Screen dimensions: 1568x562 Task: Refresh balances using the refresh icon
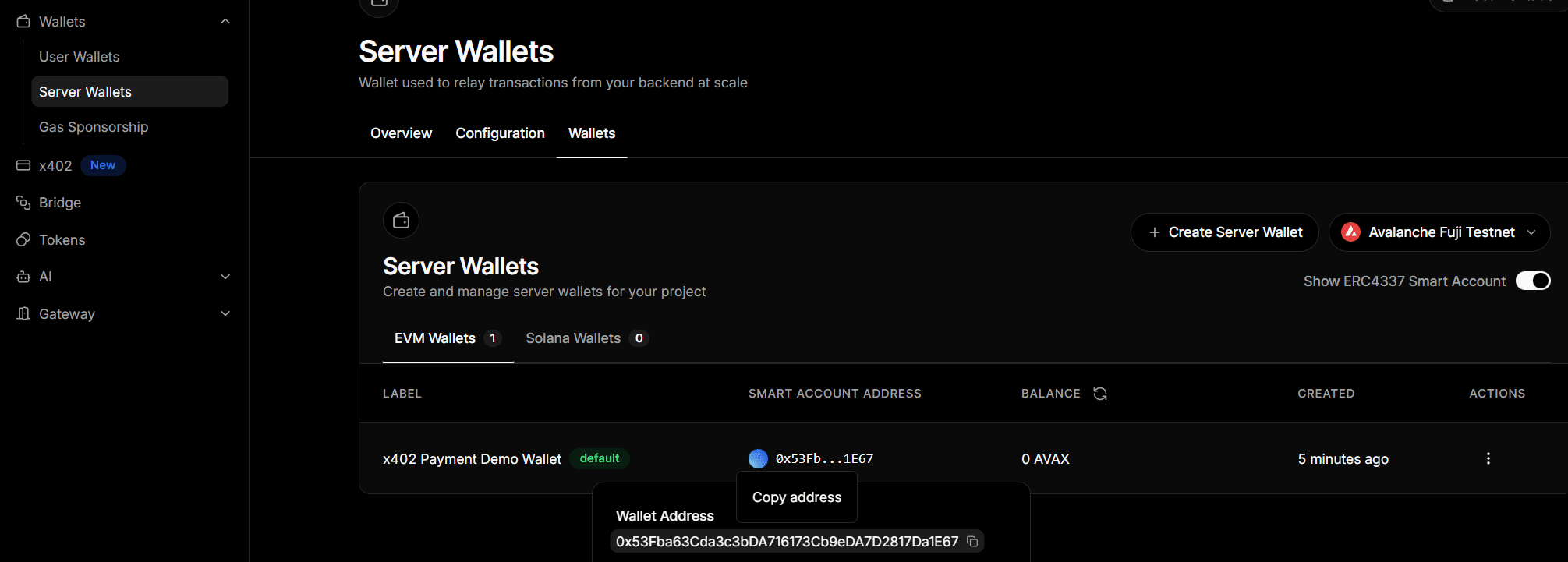click(1099, 393)
